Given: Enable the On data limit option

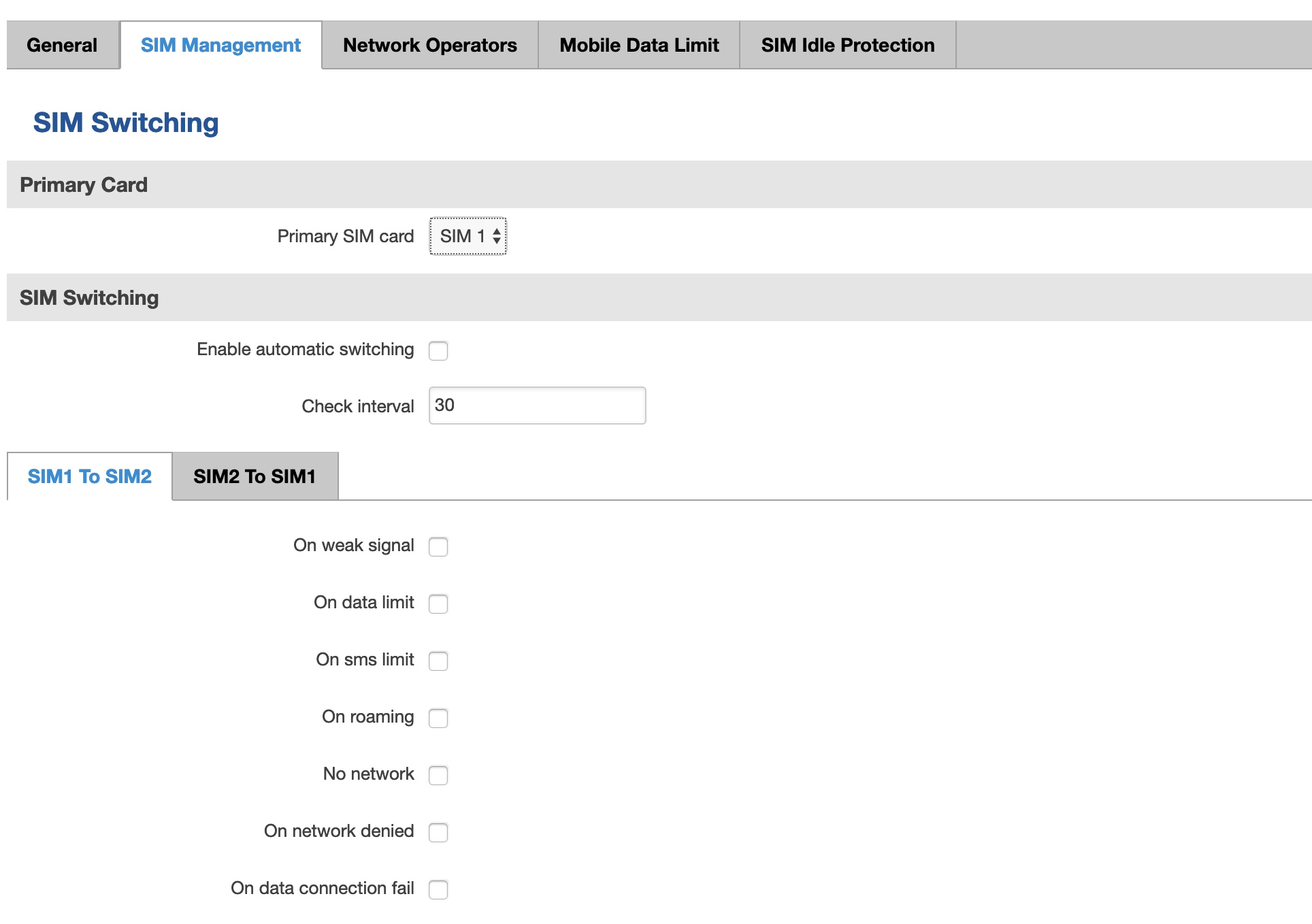Looking at the screenshot, I should (x=438, y=604).
